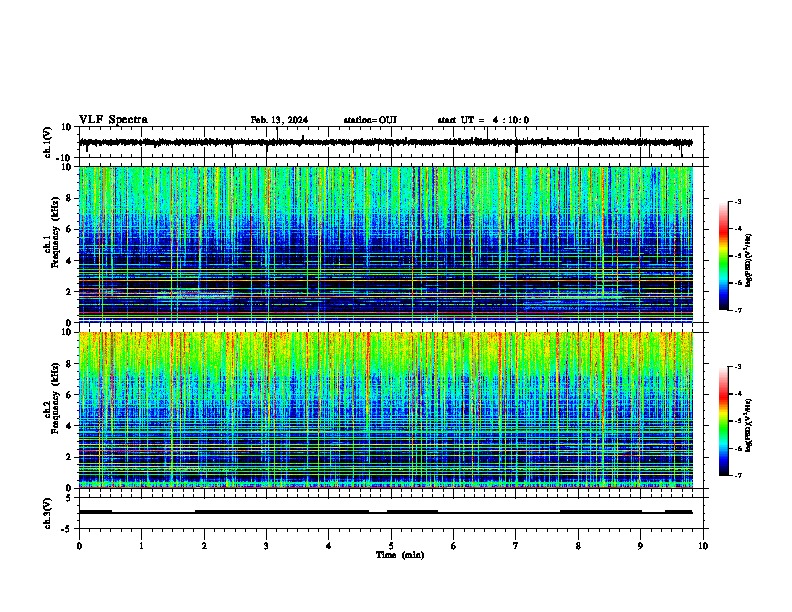The width and height of the screenshot is (792, 612).
Task: Click time axis tick label "6"
Action: coord(454,546)
